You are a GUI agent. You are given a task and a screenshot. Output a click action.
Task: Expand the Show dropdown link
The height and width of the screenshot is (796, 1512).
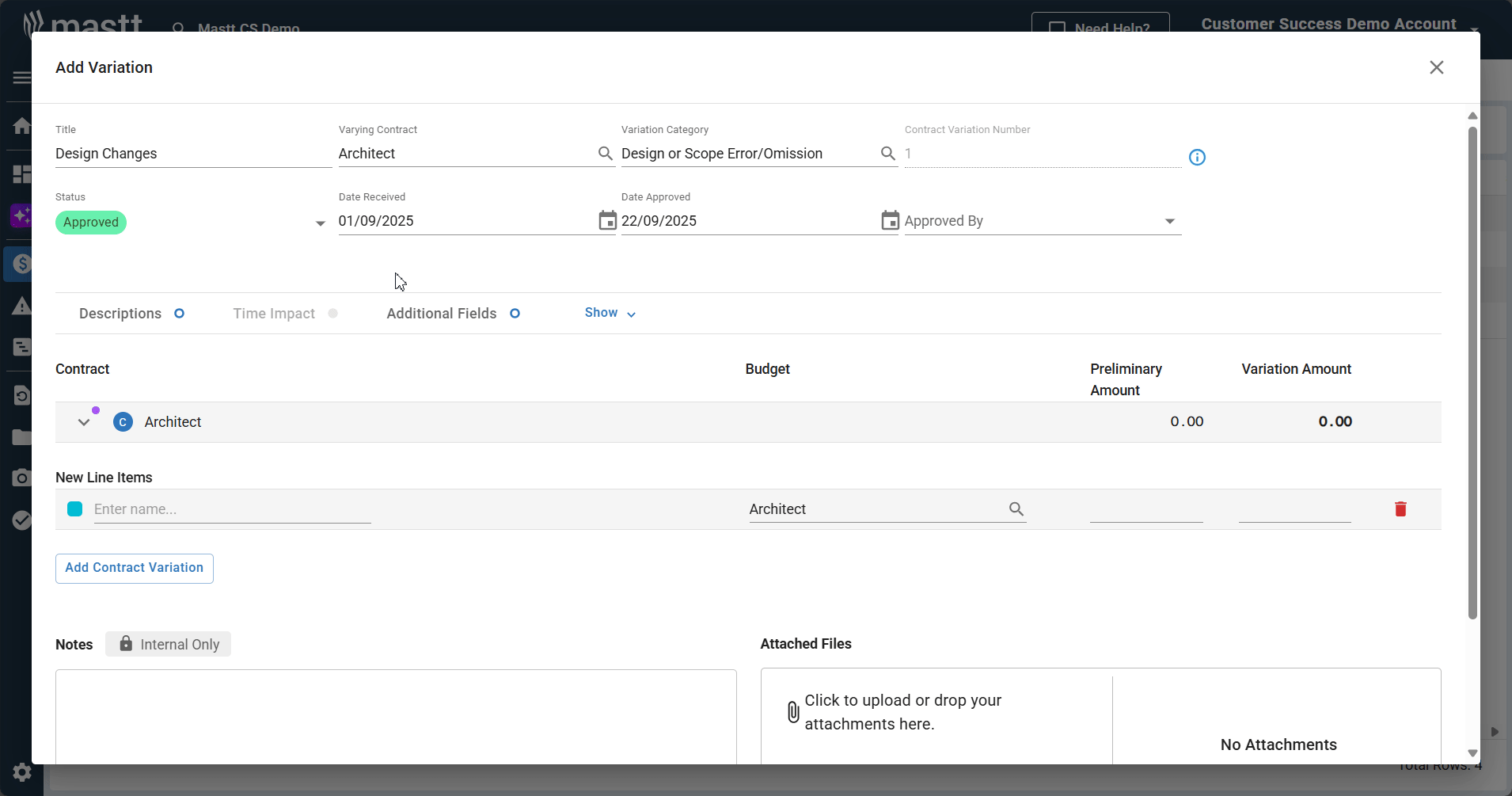tap(610, 314)
